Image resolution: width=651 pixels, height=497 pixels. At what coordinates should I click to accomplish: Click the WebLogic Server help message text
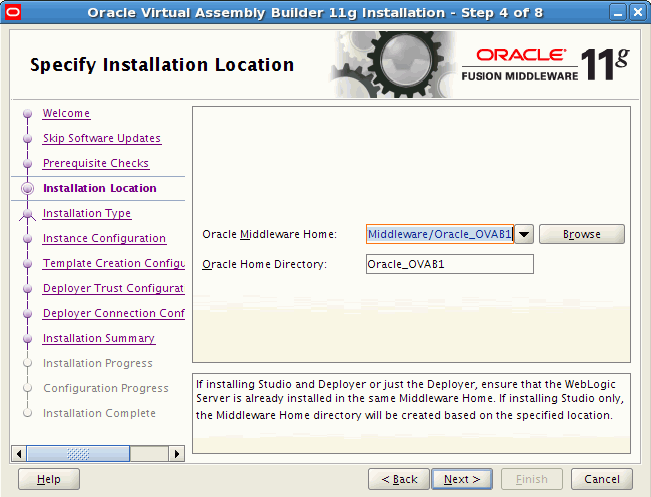[410, 399]
